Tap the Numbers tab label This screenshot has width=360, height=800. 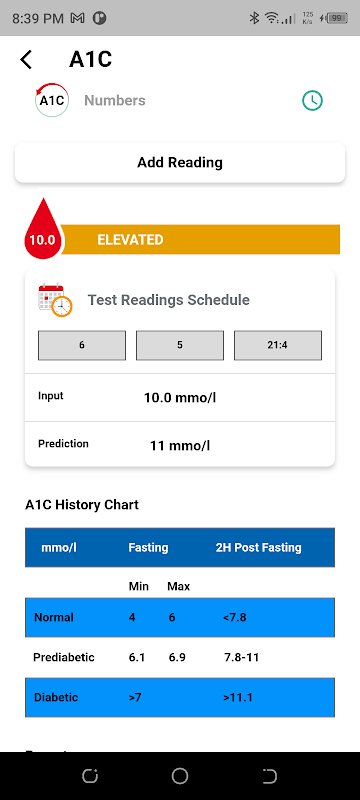(x=115, y=101)
